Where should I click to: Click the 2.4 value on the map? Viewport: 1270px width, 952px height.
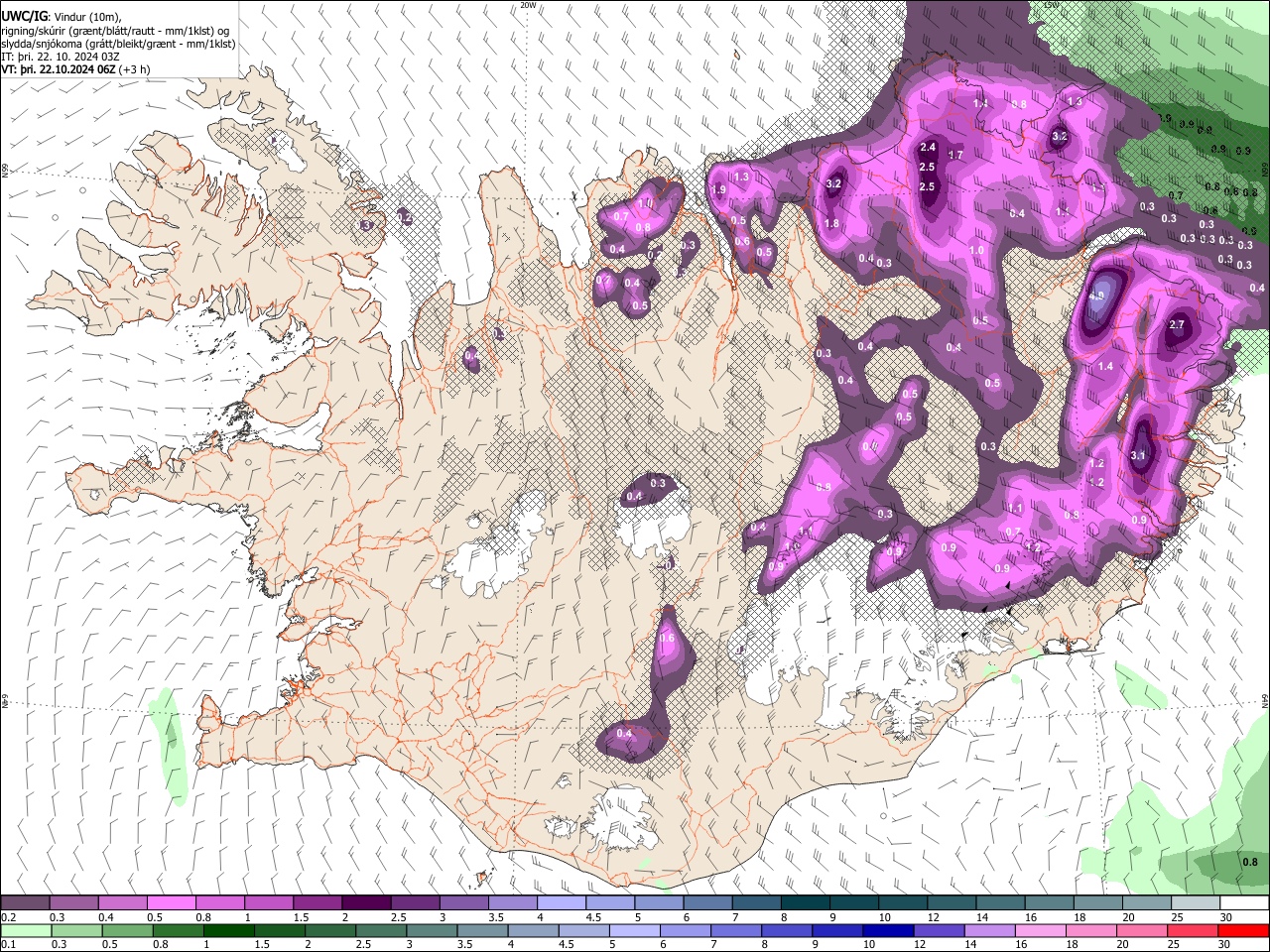[x=928, y=148]
